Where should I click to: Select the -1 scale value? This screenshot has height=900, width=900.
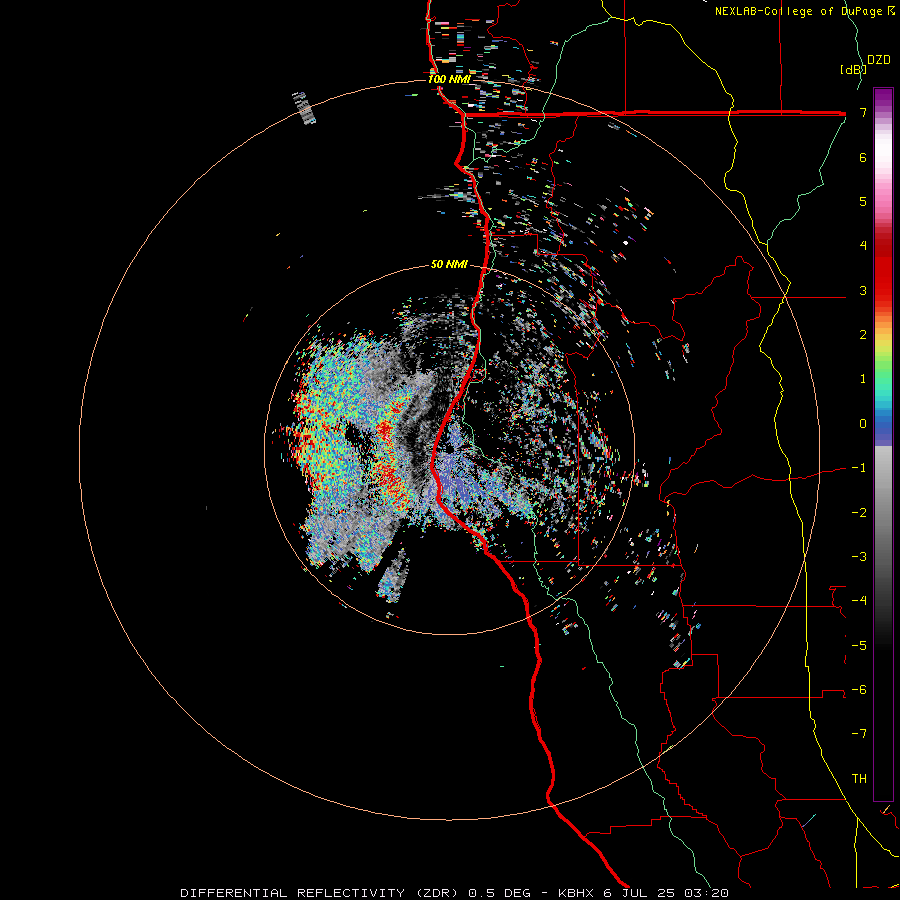point(859,468)
